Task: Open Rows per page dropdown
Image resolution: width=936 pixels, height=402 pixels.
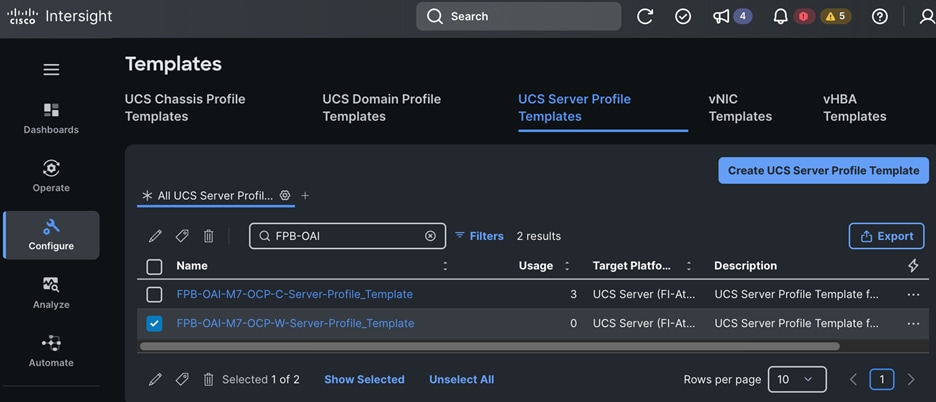Action: [797, 379]
